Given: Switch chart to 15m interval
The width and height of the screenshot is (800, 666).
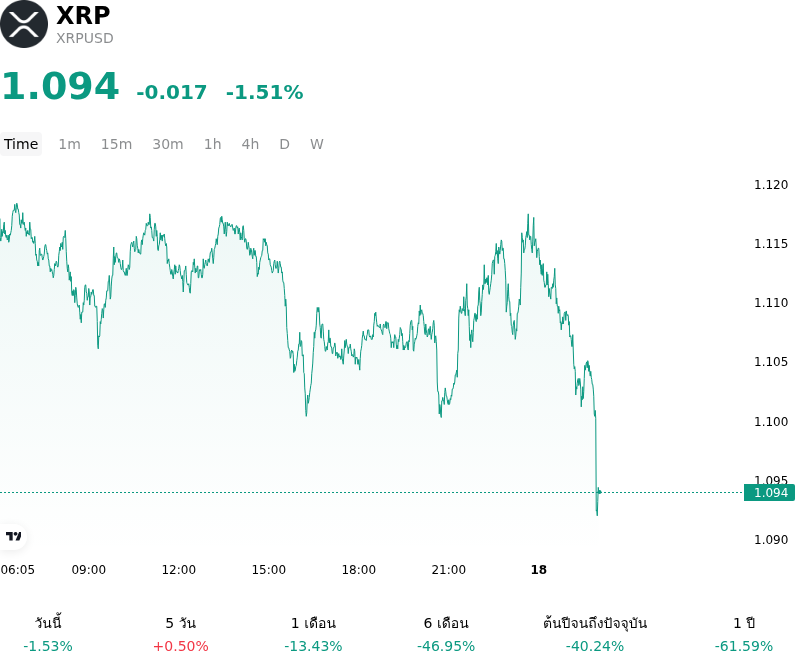Looking at the screenshot, I should point(116,144).
